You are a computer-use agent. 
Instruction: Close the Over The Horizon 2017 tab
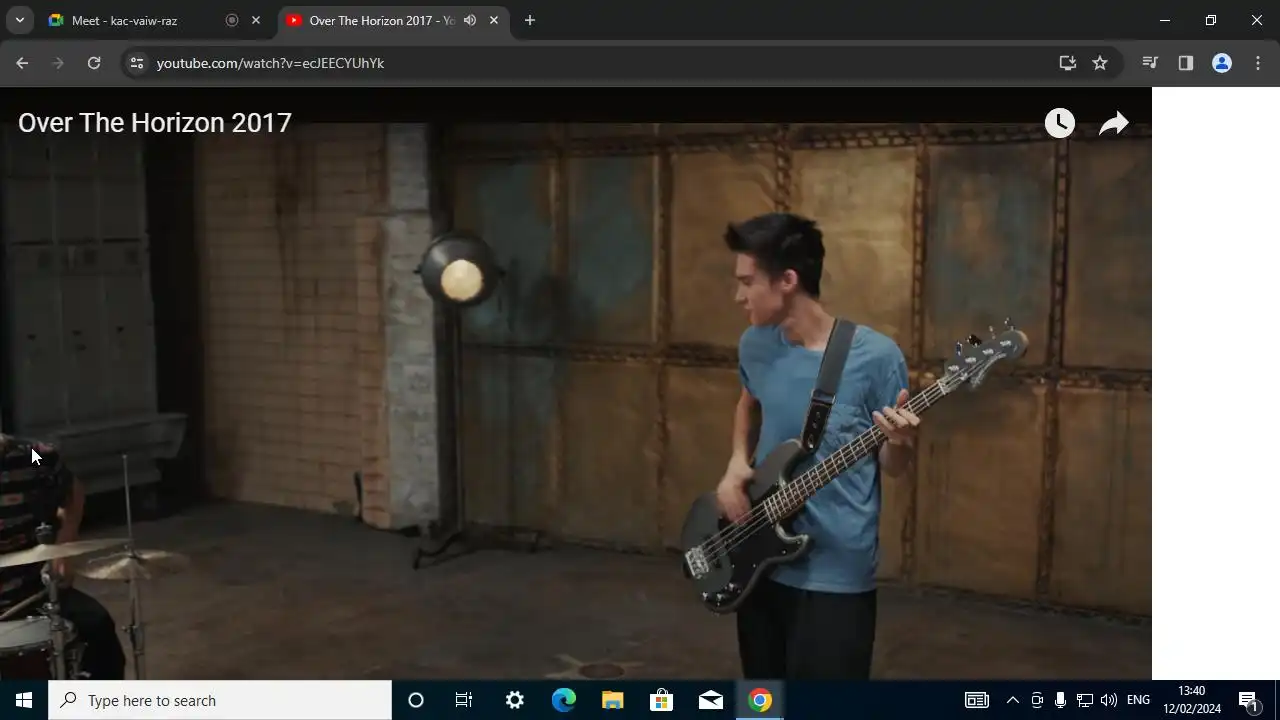[494, 20]
